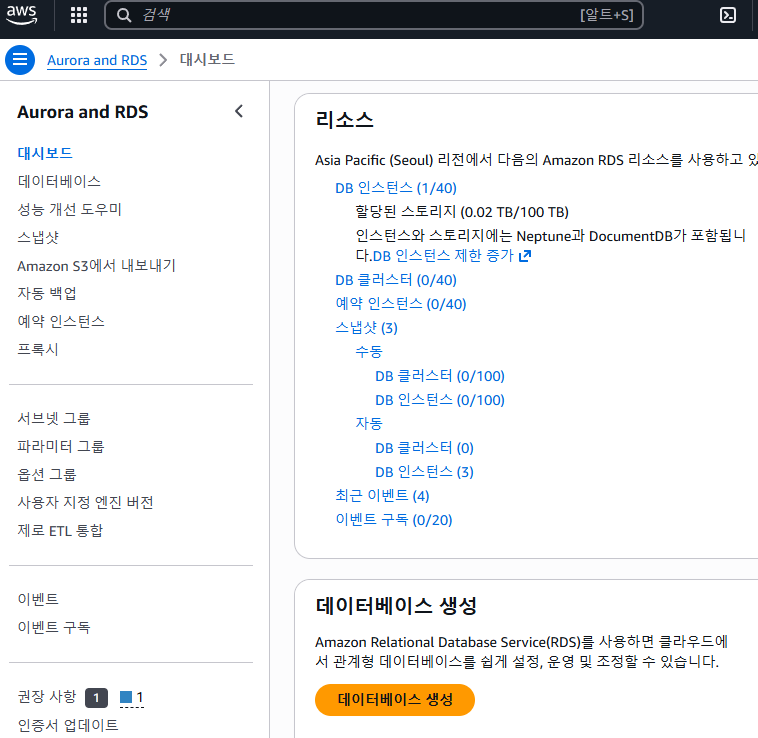Screen dimensions: 758x738
Task: Click the 데이터베이스 생성 section heading
Action: [396, 606]
